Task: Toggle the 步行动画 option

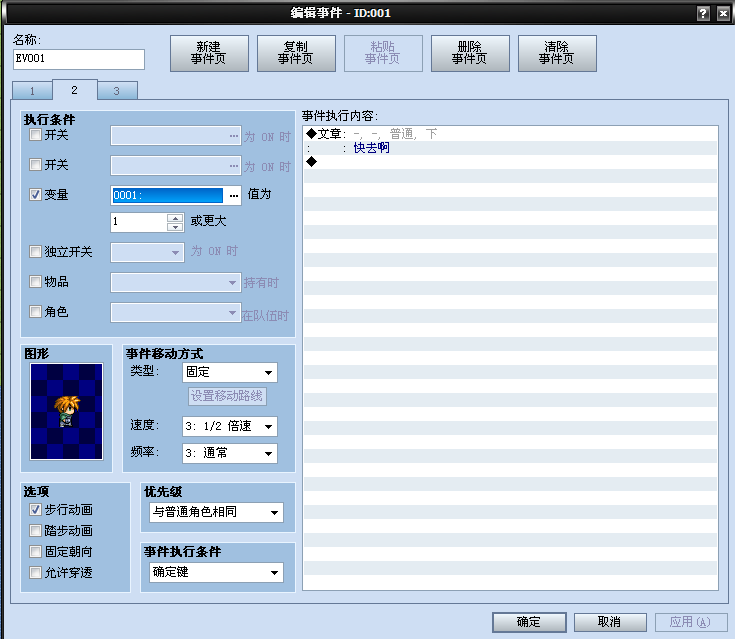Action: (35, 510)
